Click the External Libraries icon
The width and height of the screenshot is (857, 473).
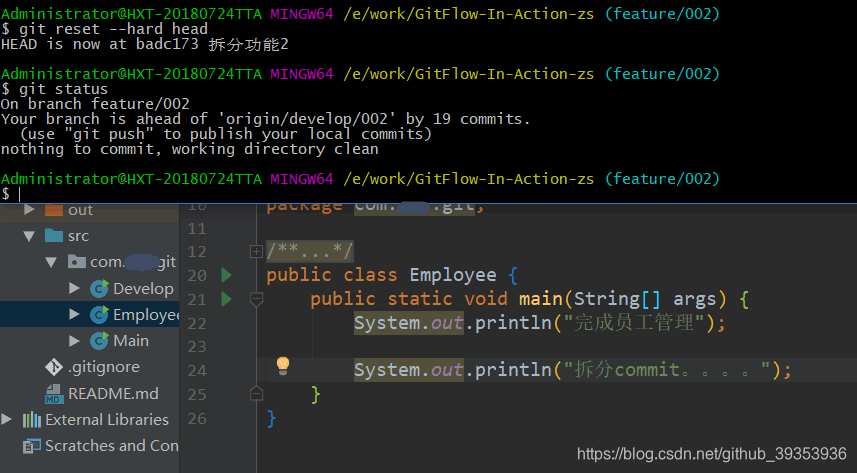click(x=32, y=420)
